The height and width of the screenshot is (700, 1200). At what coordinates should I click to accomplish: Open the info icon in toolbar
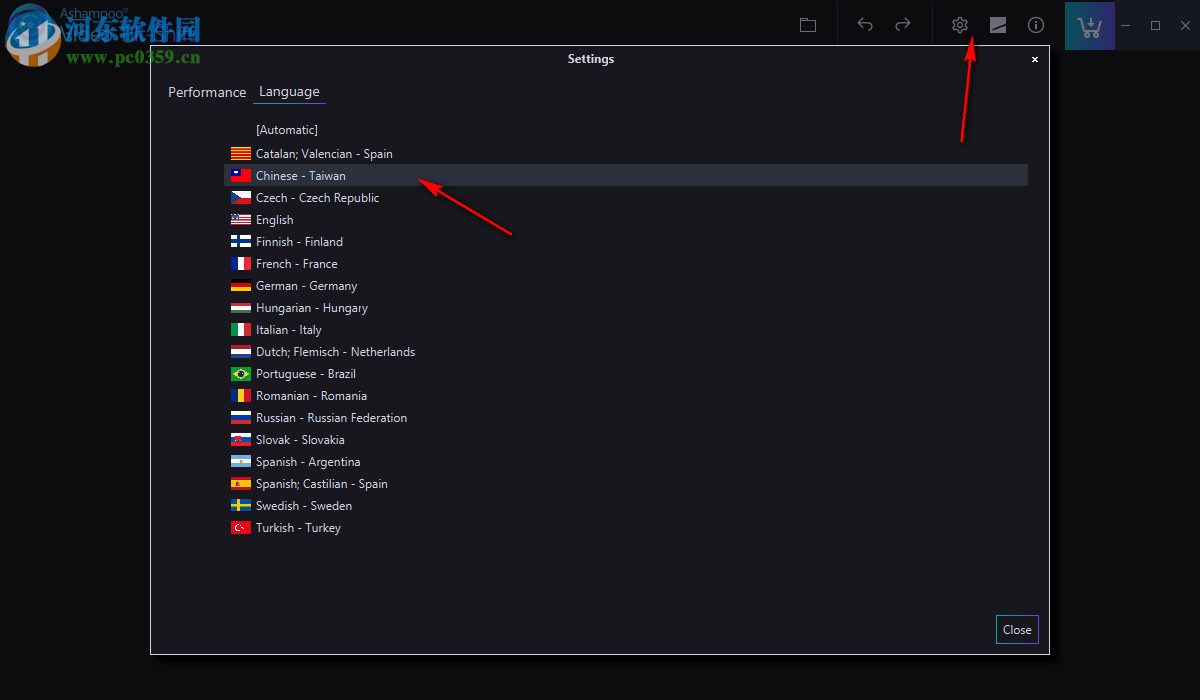click(x=1036, y=25)
